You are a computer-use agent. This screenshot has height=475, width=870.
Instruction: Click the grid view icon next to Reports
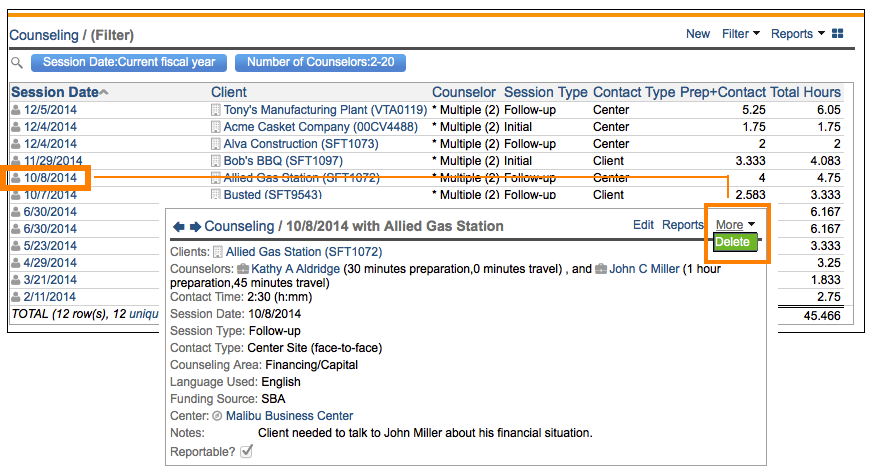(838, 34)
